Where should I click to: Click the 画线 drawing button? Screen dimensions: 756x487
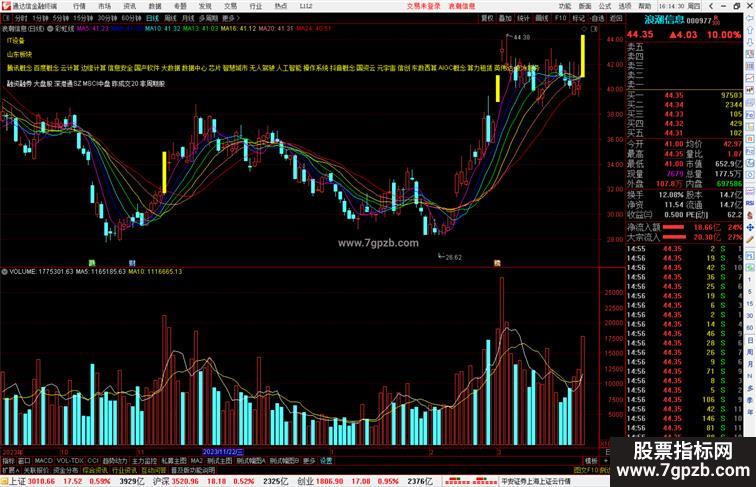pos(542,18)
